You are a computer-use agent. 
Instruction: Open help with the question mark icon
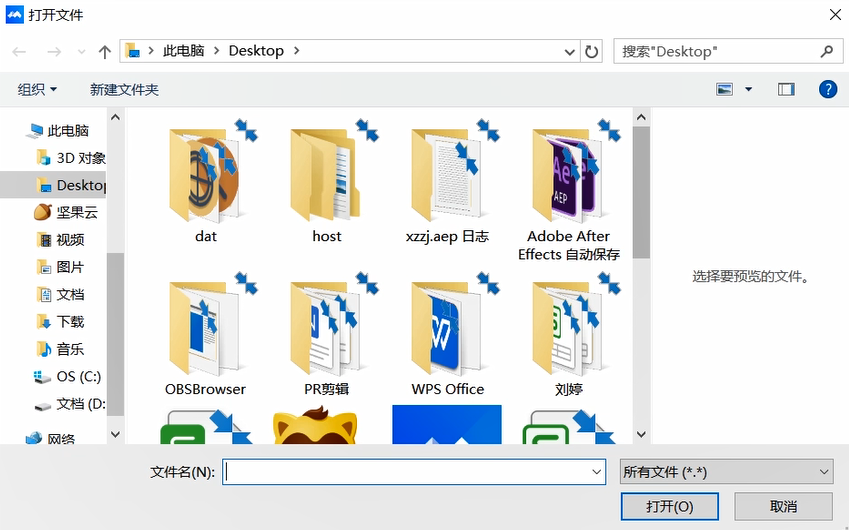828,89
